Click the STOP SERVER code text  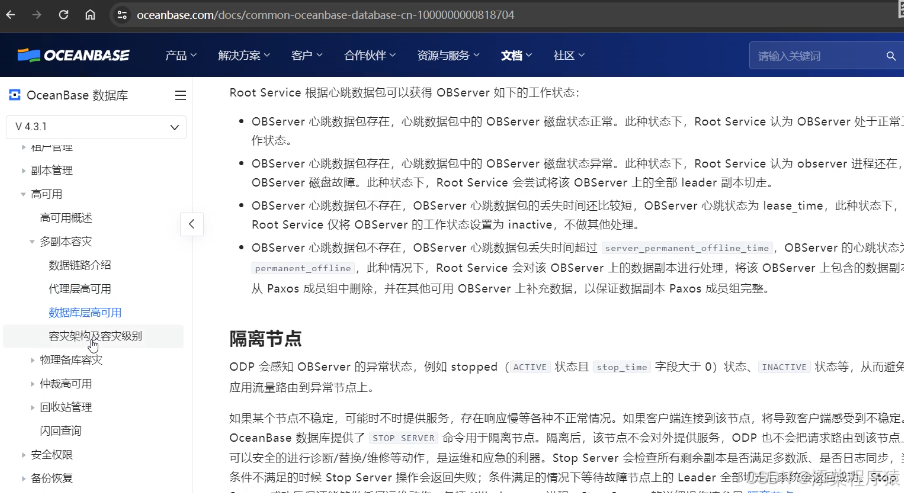(x=404, y=438)
